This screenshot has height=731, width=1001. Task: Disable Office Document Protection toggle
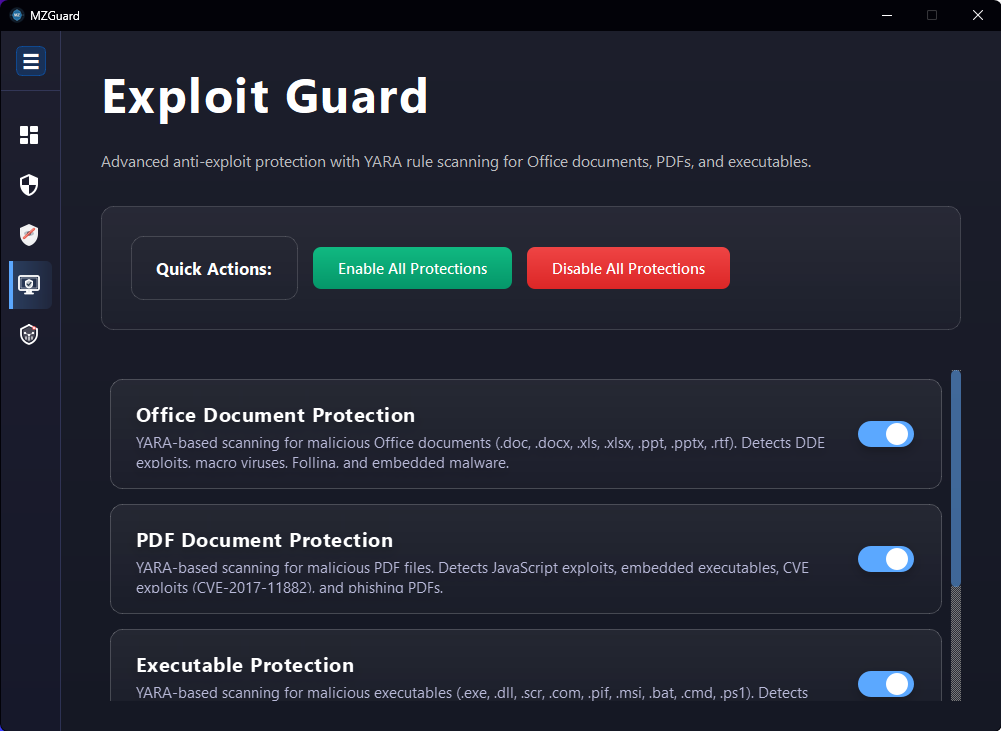[x=885, y=434]
